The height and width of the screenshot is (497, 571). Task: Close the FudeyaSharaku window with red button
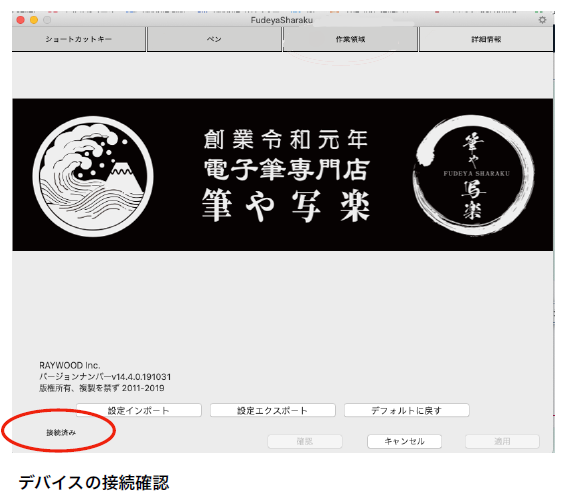[x=21, y=20]
